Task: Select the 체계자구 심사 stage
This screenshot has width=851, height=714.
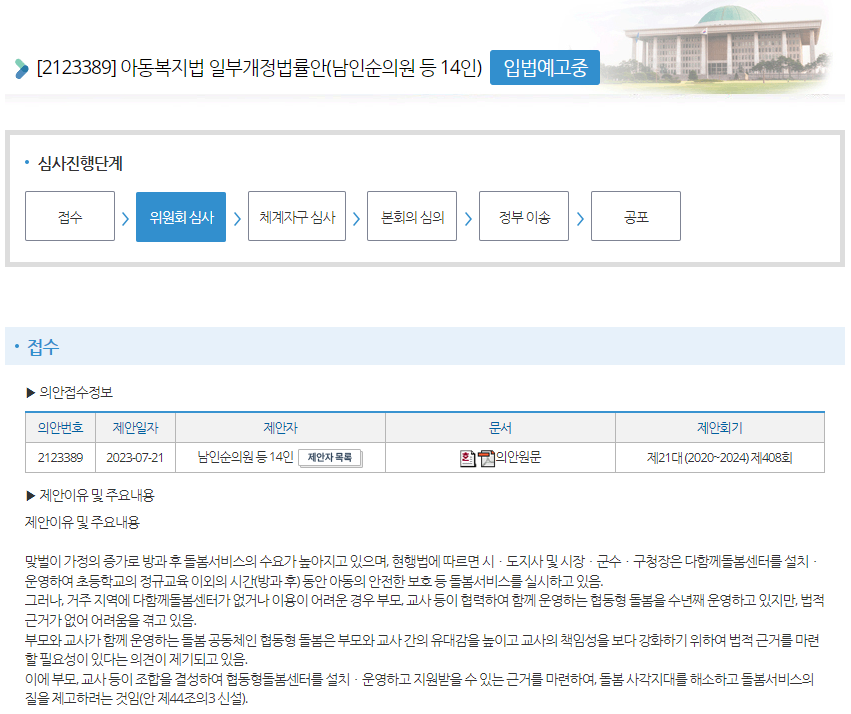Action: (297, 217)
